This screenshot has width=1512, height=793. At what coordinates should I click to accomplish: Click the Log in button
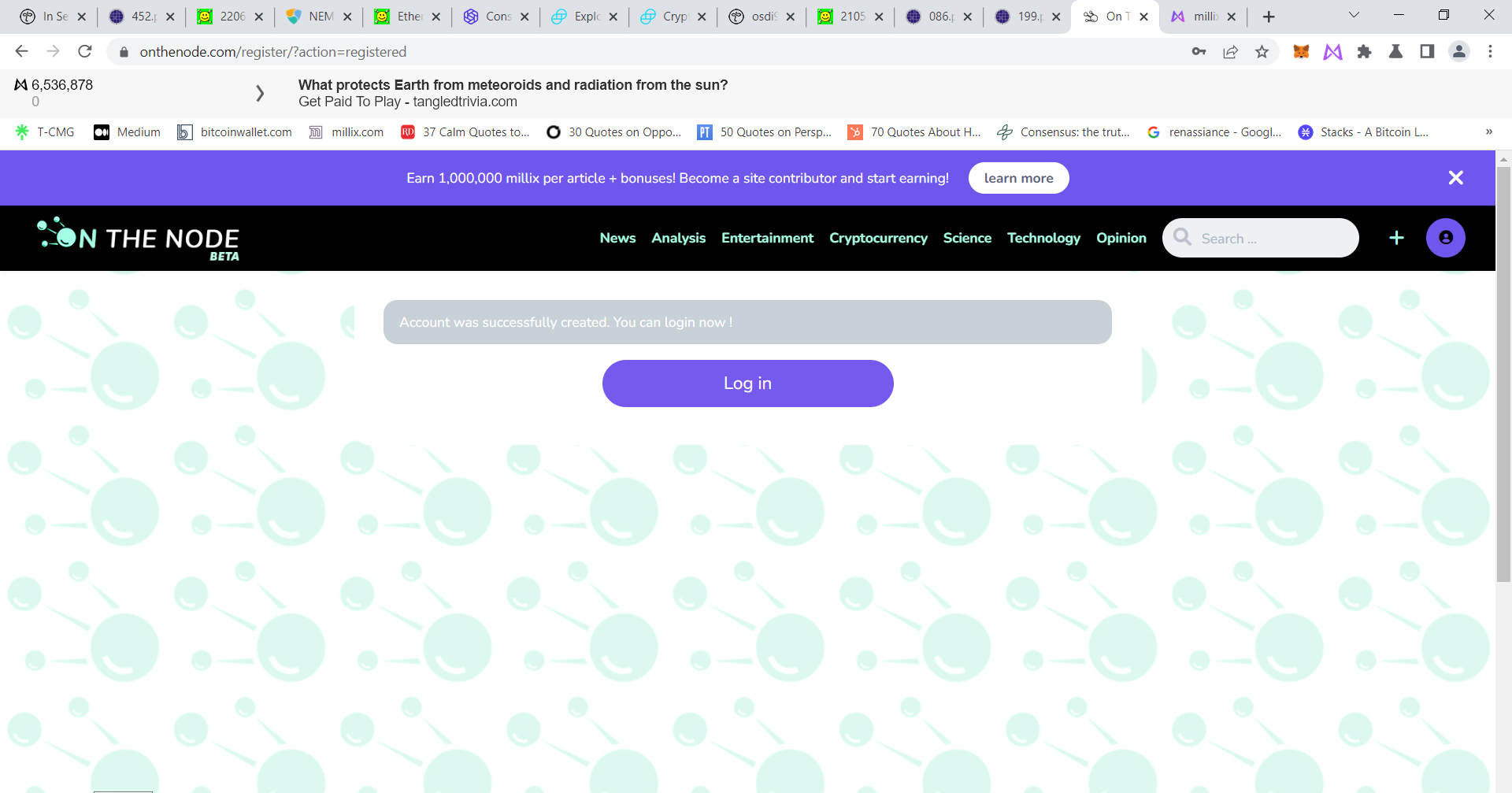(747, 384)
